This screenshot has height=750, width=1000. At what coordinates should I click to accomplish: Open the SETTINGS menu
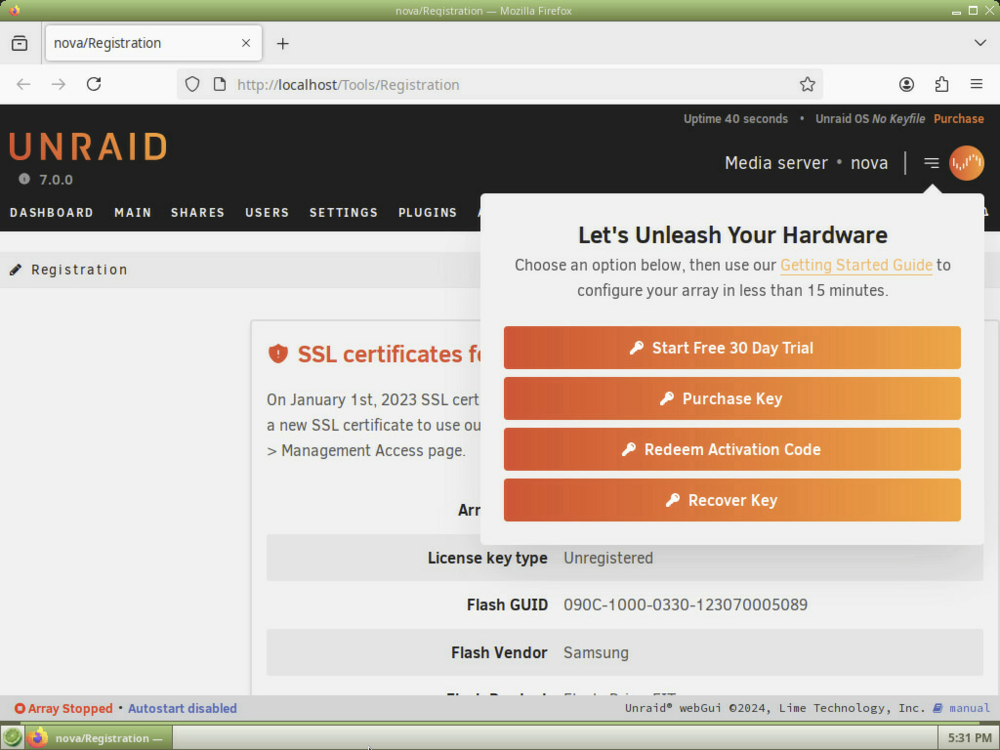coord(344,212)
